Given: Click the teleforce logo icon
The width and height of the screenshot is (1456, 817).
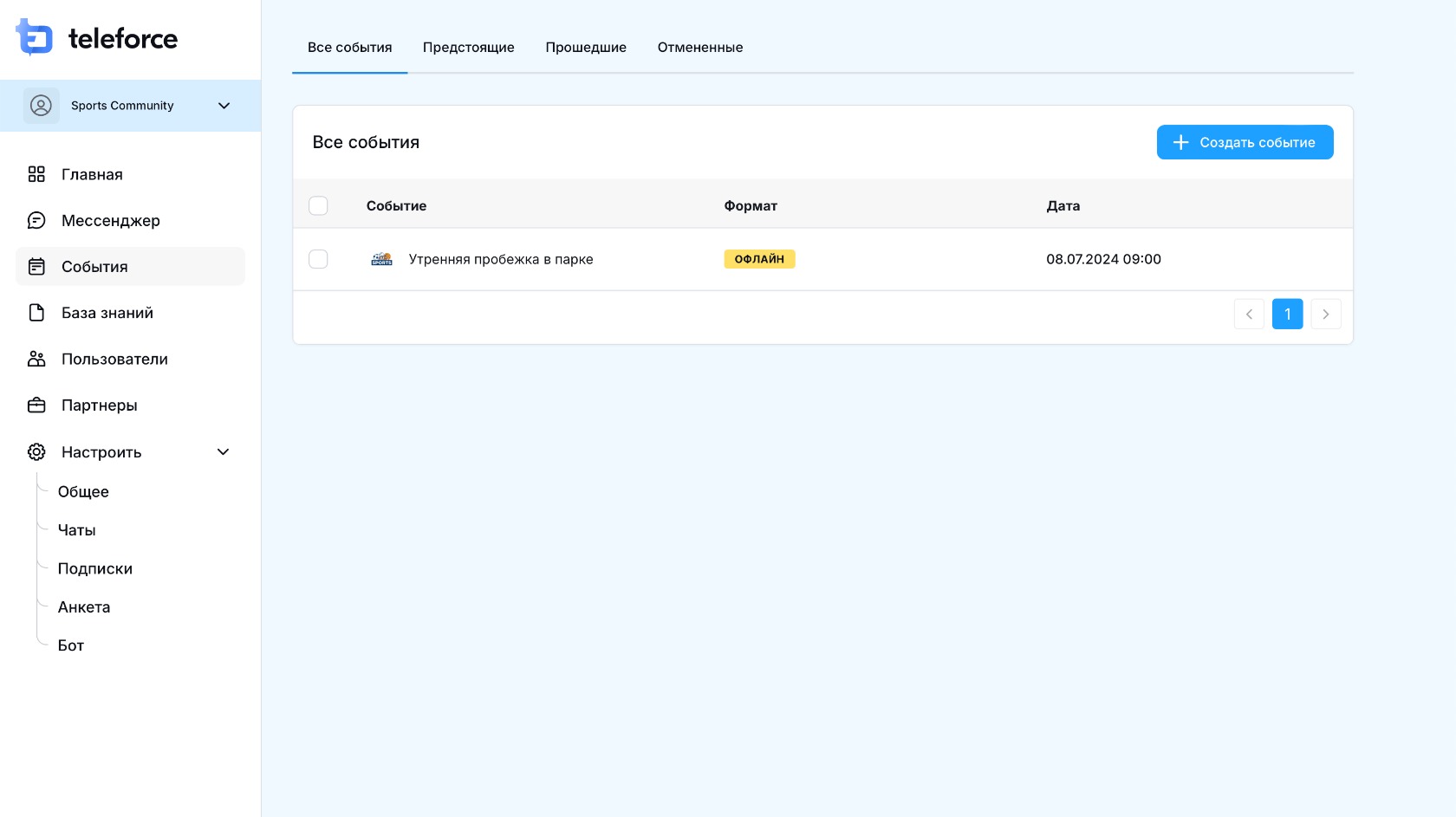Looking at the screenshot, I should [35, 37].
